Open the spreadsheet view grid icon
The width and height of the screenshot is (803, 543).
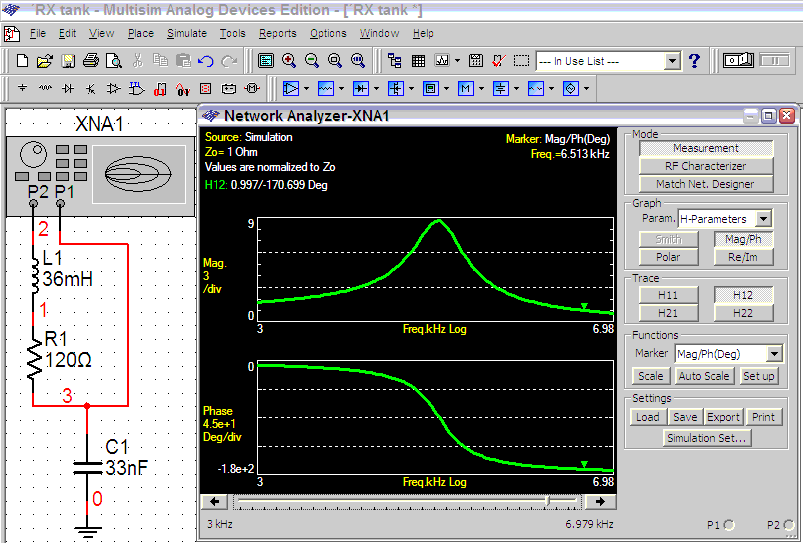point(418,60)
